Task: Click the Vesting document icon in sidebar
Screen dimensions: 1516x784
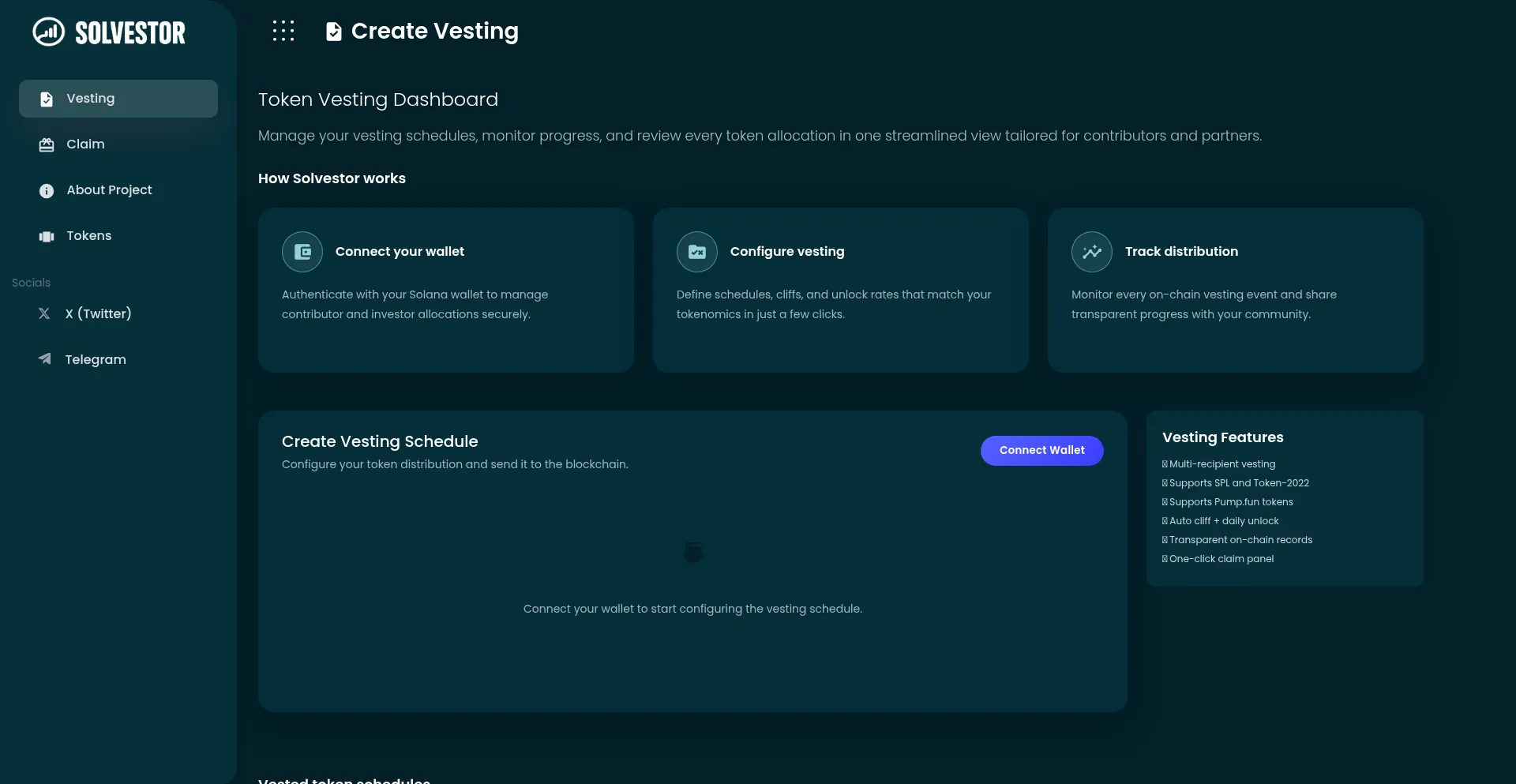Action: click(x=47, y=99)
